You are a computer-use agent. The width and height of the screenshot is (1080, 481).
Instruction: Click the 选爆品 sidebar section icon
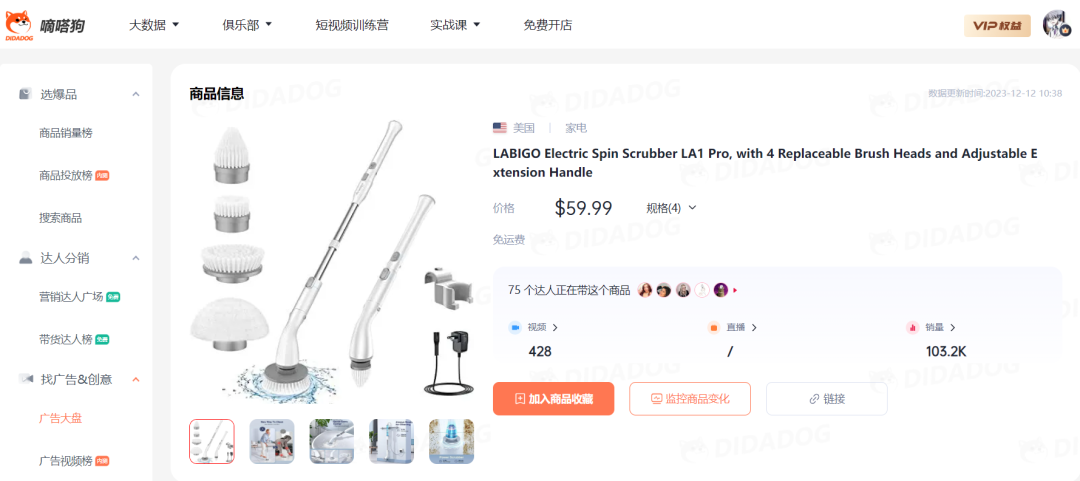click(x=25, y=94)
